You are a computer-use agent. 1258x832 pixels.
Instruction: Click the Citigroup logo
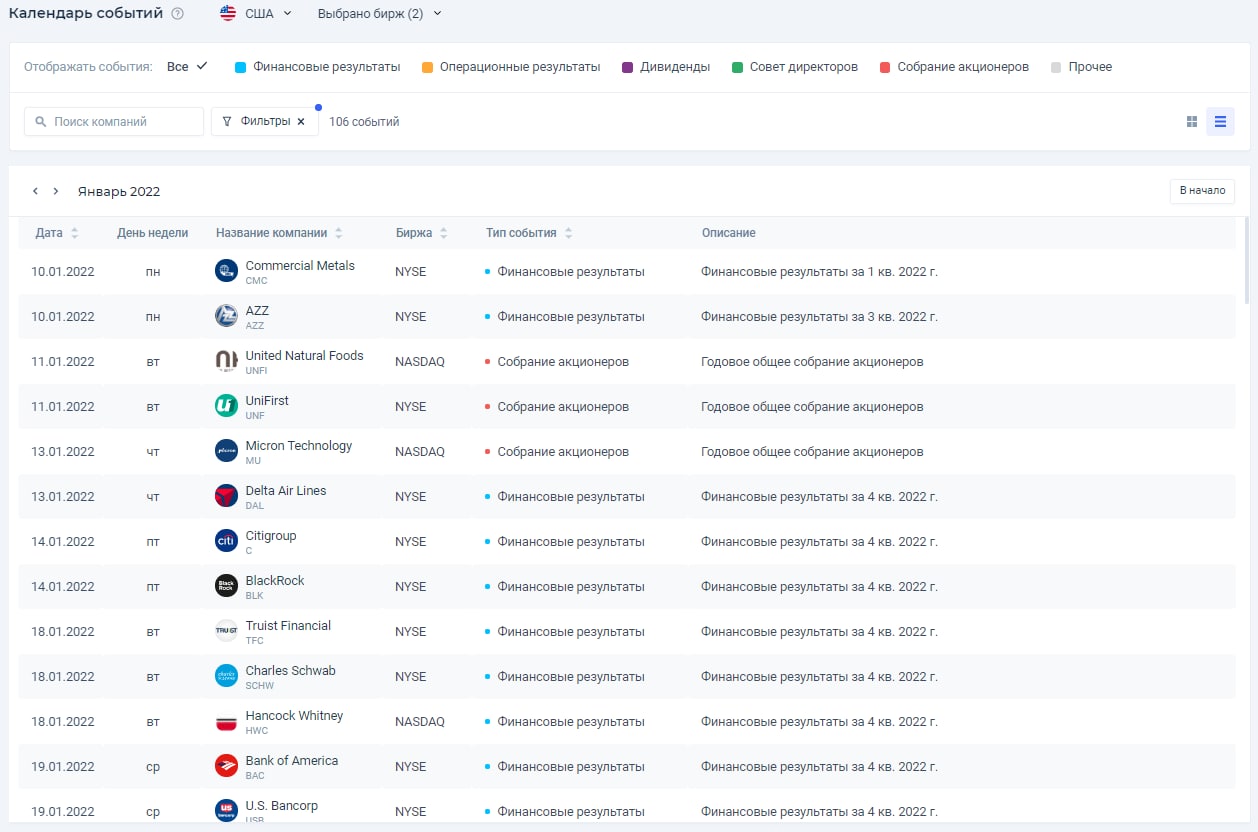227,541
